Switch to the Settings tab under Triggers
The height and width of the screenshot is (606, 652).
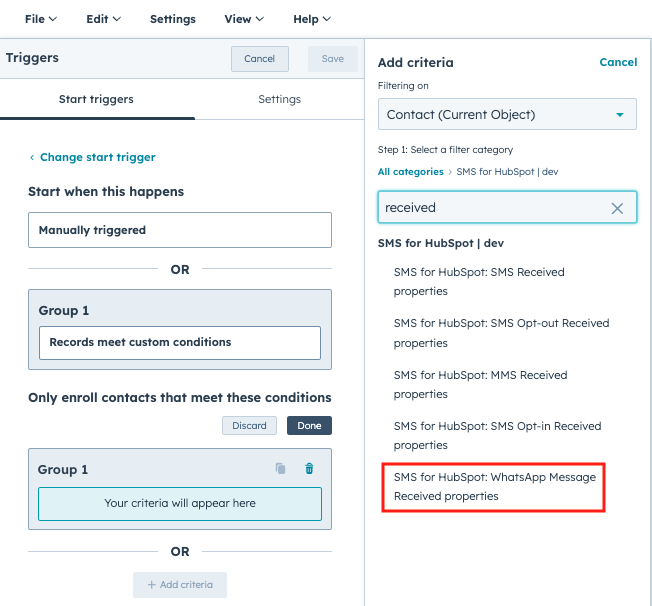tap(279, 99)
